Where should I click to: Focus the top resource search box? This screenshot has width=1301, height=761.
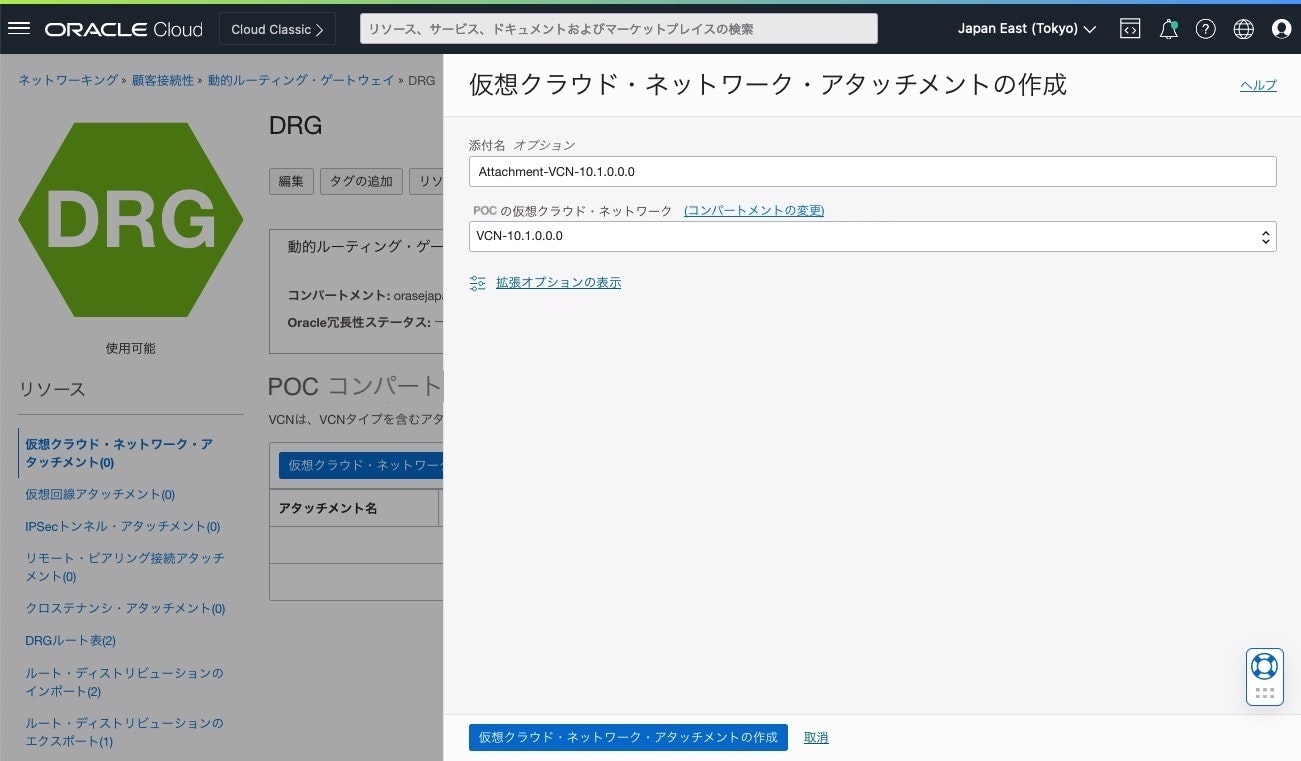tap(619, 29)
